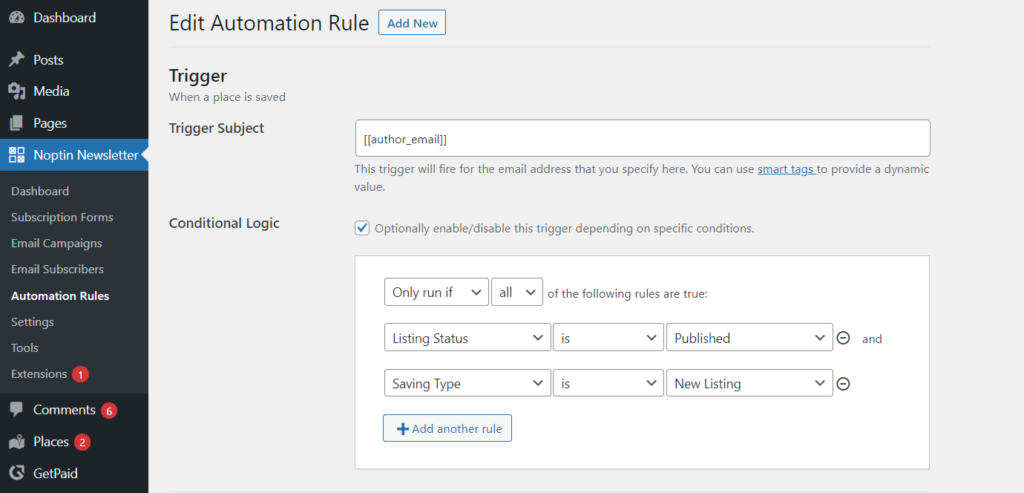Open Subscription Forms in the sidebar
Viewport: 1024px width, 493px height.
click(62, 218)
